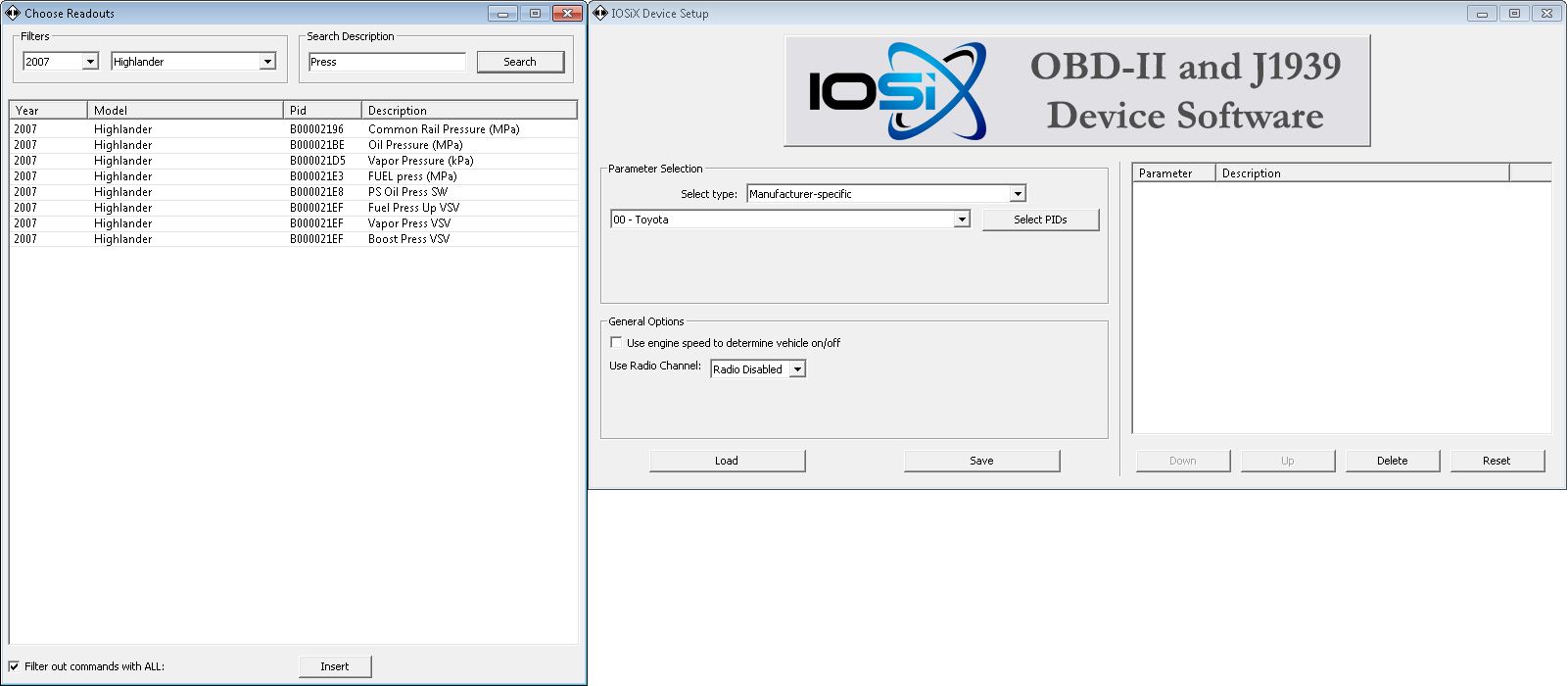Enable Use engine speed to determine vehicle on/off
Screen dimensions: 1568x686
[616, 342]
